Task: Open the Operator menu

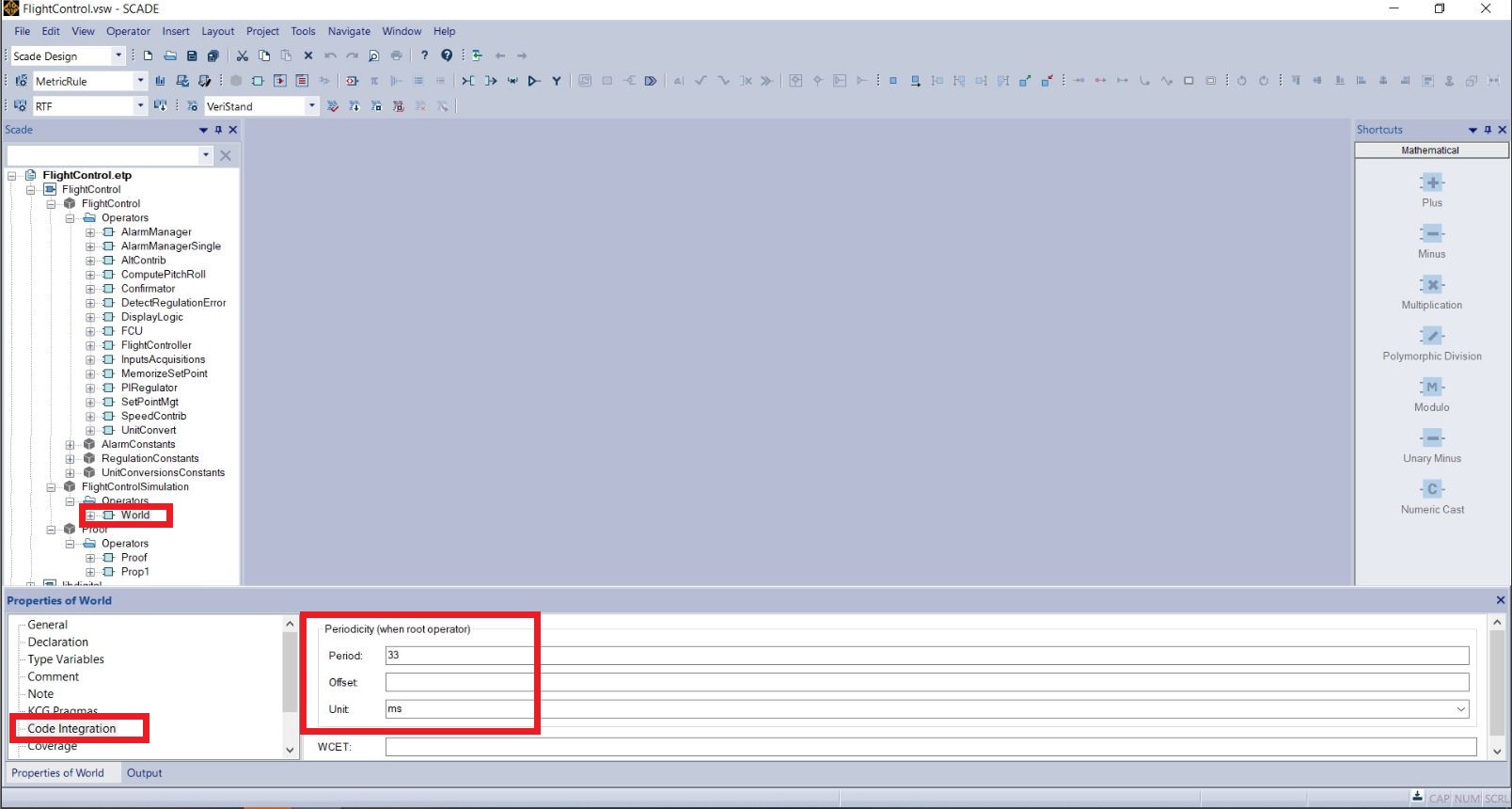Action: click(128, 31)
